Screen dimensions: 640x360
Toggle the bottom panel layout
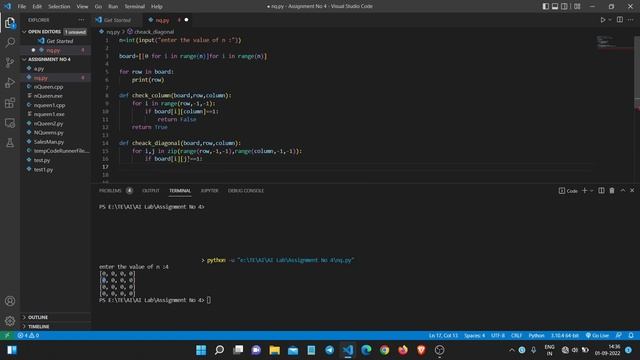(555, 6)
